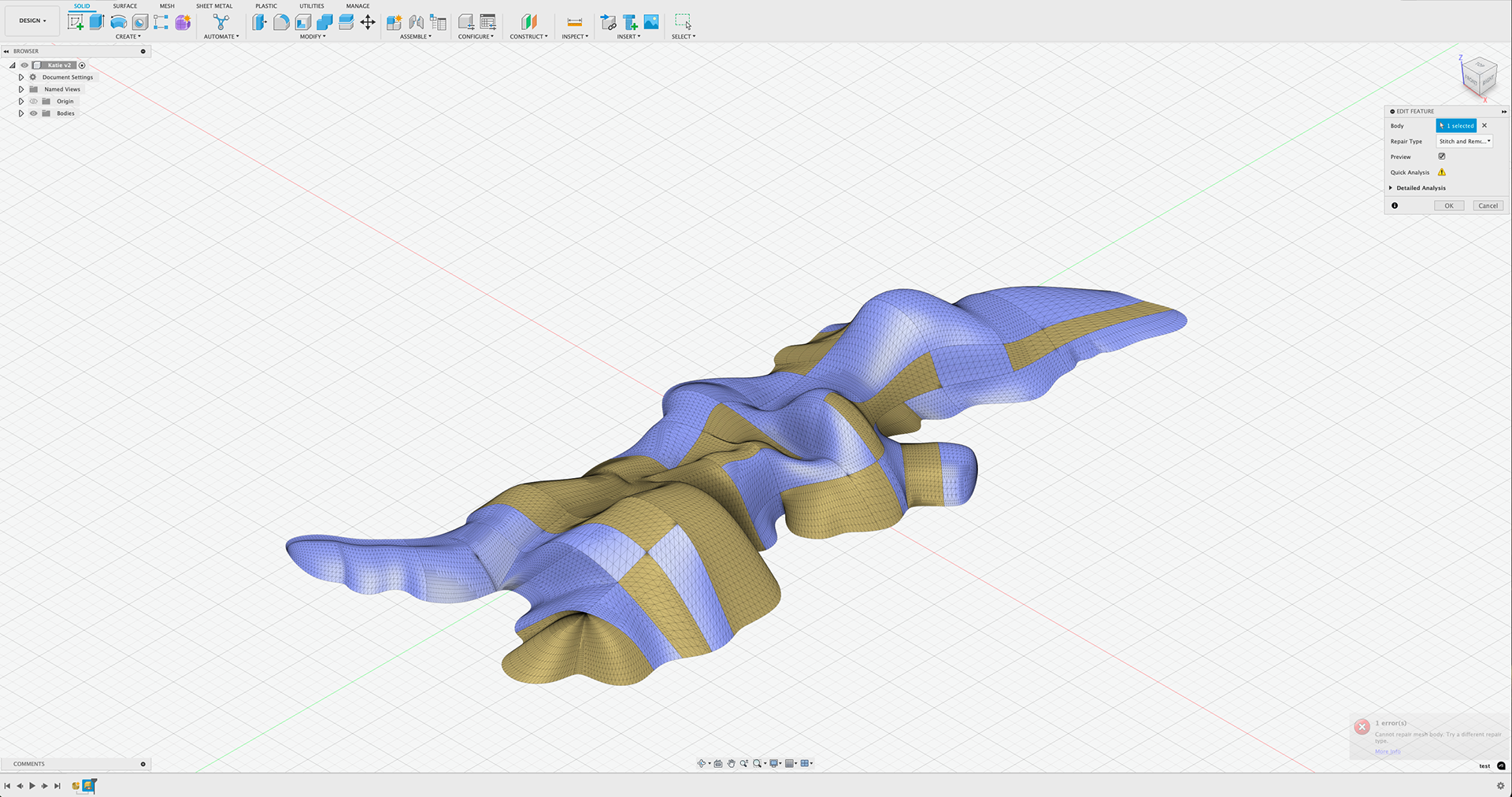
Task: Clear the Body selection with X
Action: [x=1484, y=125]
